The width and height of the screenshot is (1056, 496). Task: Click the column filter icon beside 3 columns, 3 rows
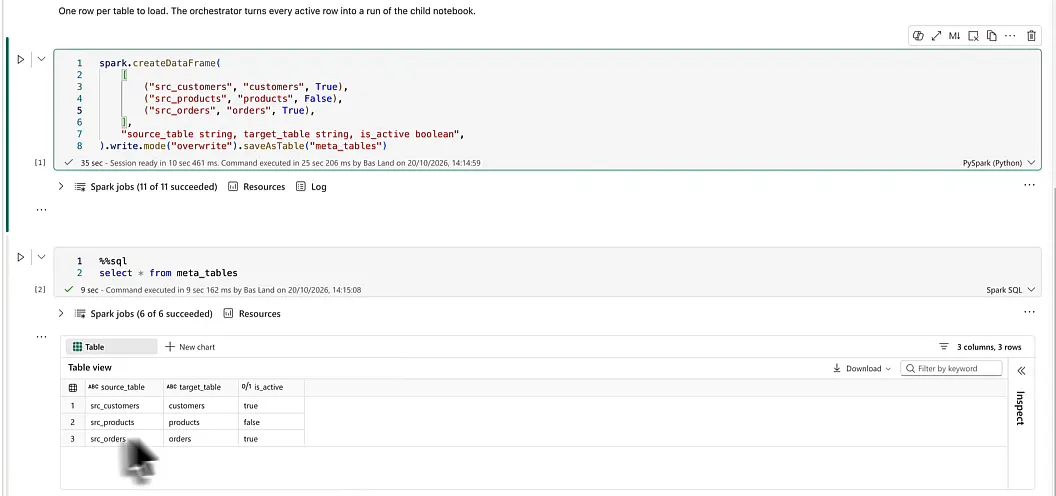tap(944, 347)
